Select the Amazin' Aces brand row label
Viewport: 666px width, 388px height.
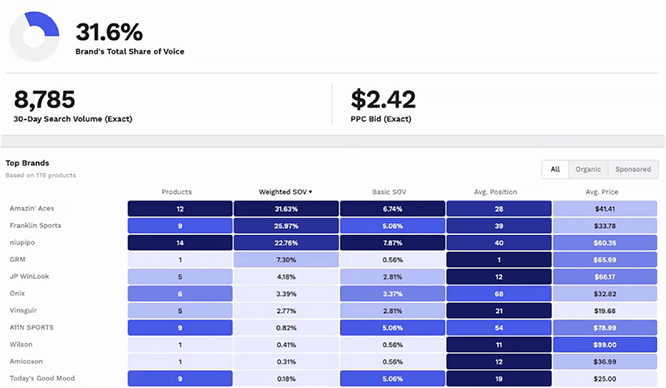32,208
